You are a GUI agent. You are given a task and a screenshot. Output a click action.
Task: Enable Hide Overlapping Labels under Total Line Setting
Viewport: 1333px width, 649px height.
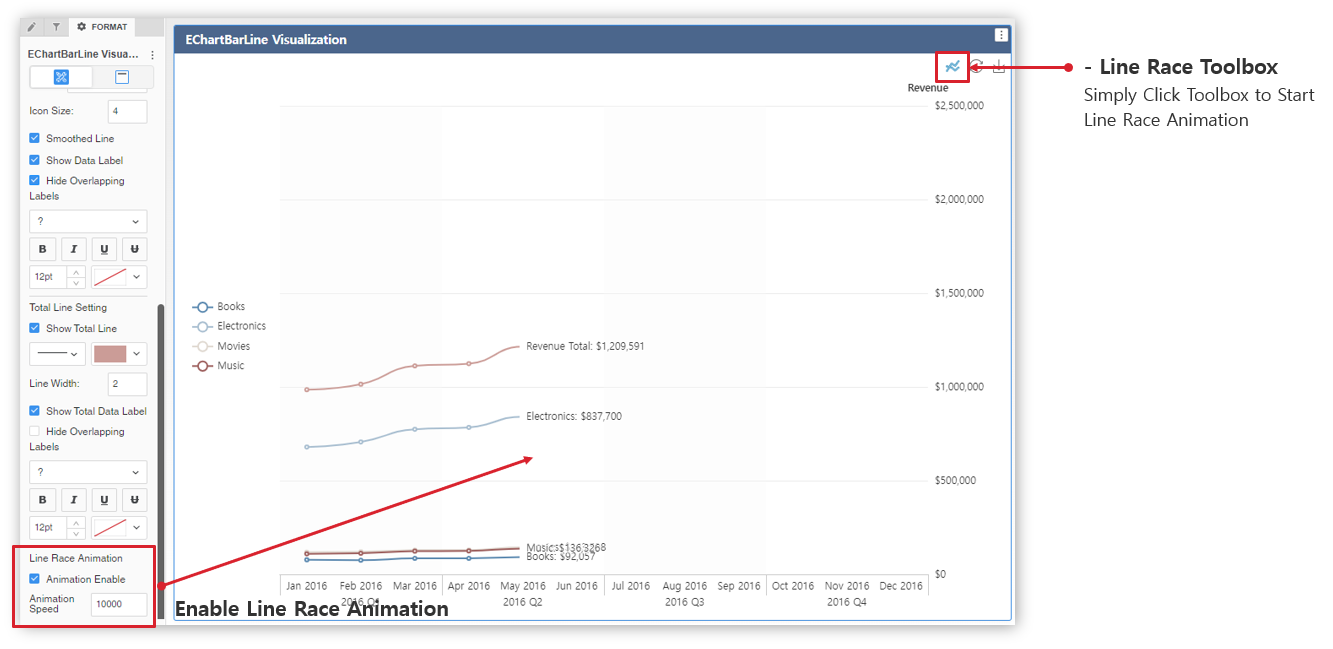point(35,431)
